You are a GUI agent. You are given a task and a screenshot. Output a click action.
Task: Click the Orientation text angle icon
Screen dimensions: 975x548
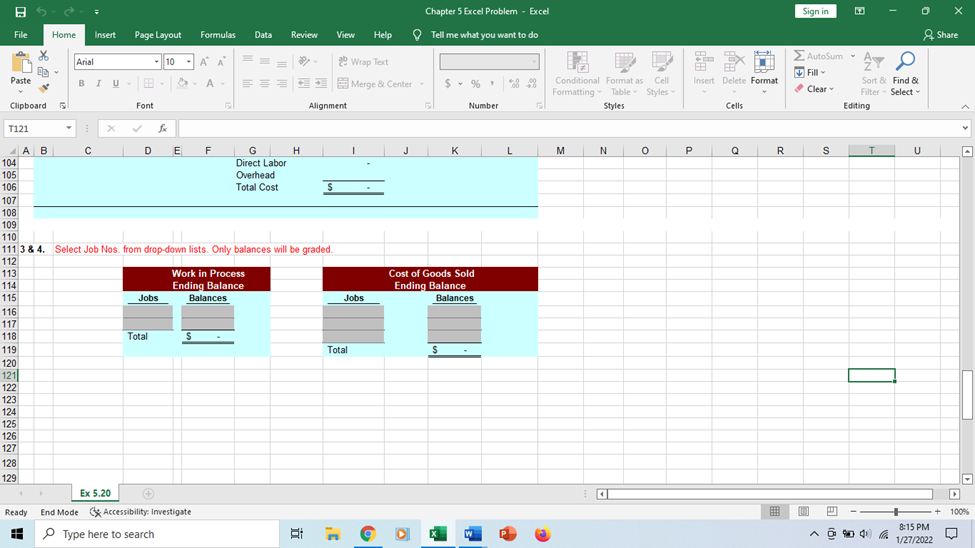coord(303,62)
